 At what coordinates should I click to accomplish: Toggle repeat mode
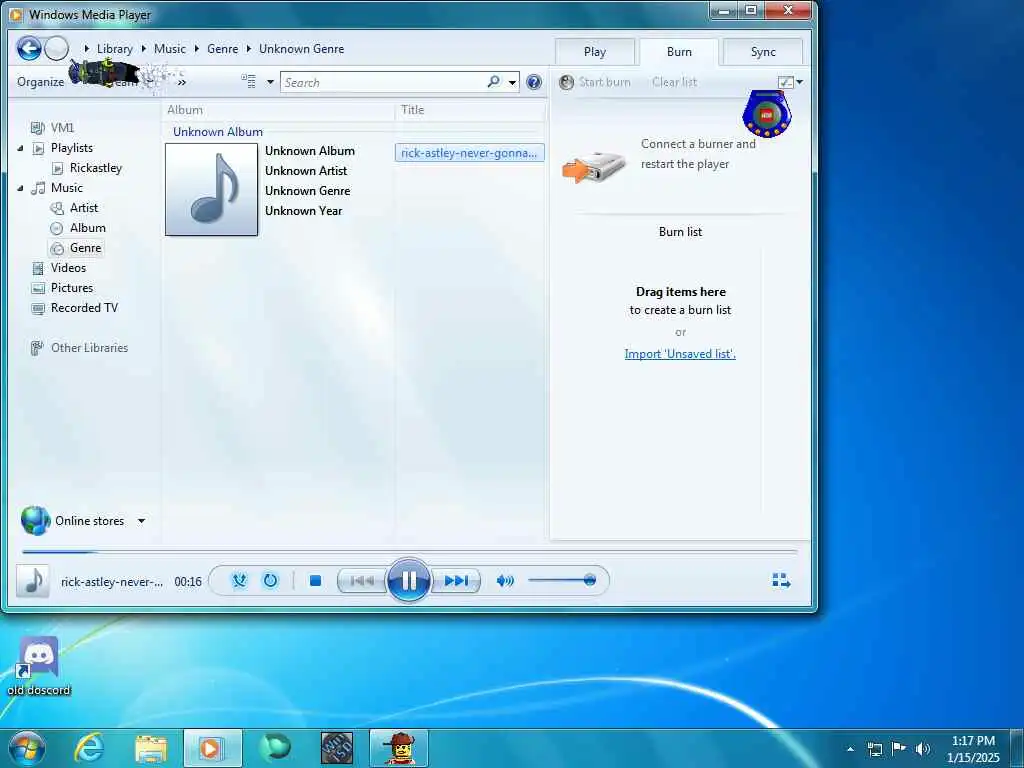(x=270, y=581)
